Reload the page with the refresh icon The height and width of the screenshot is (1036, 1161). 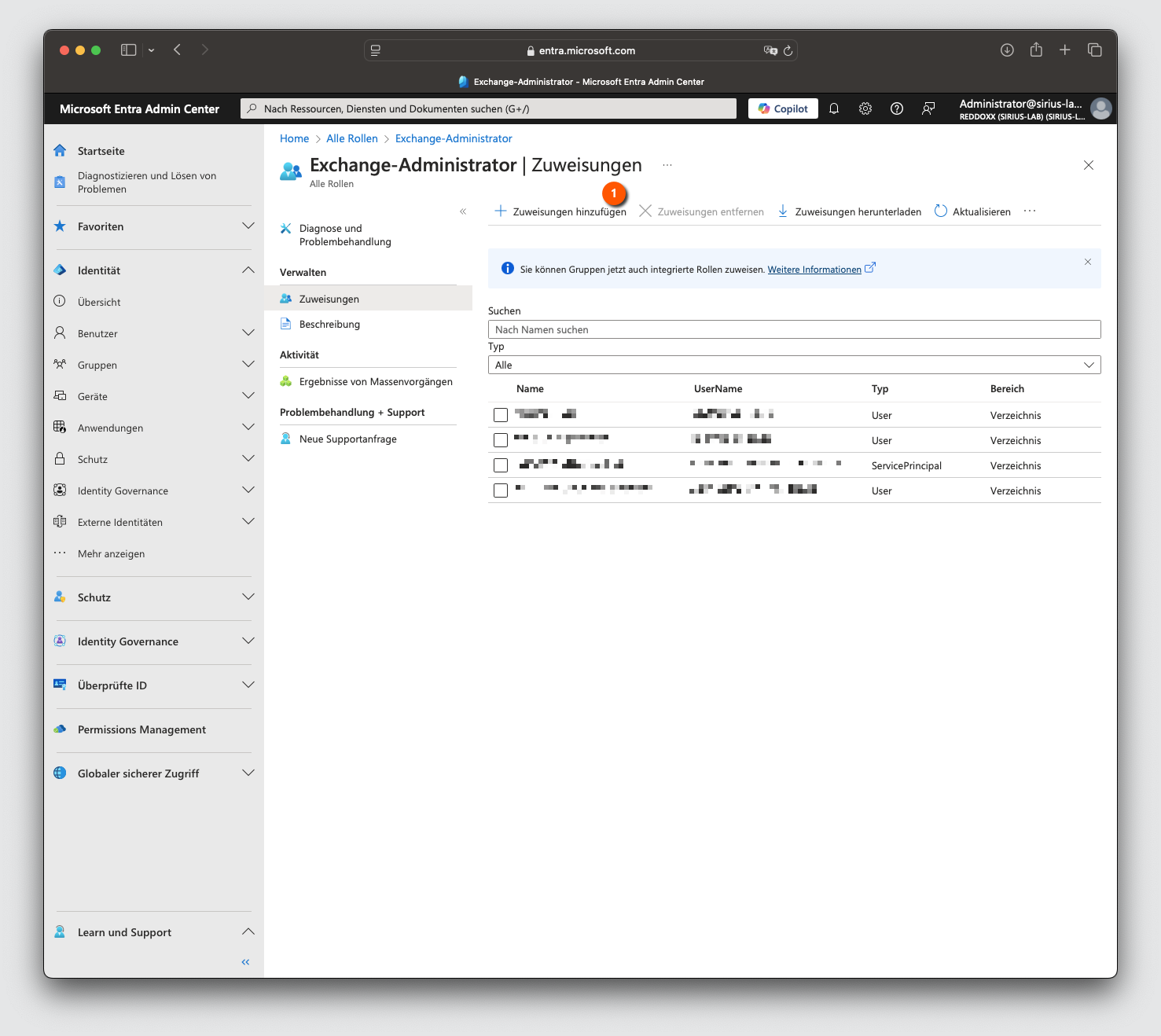[788, 50]
